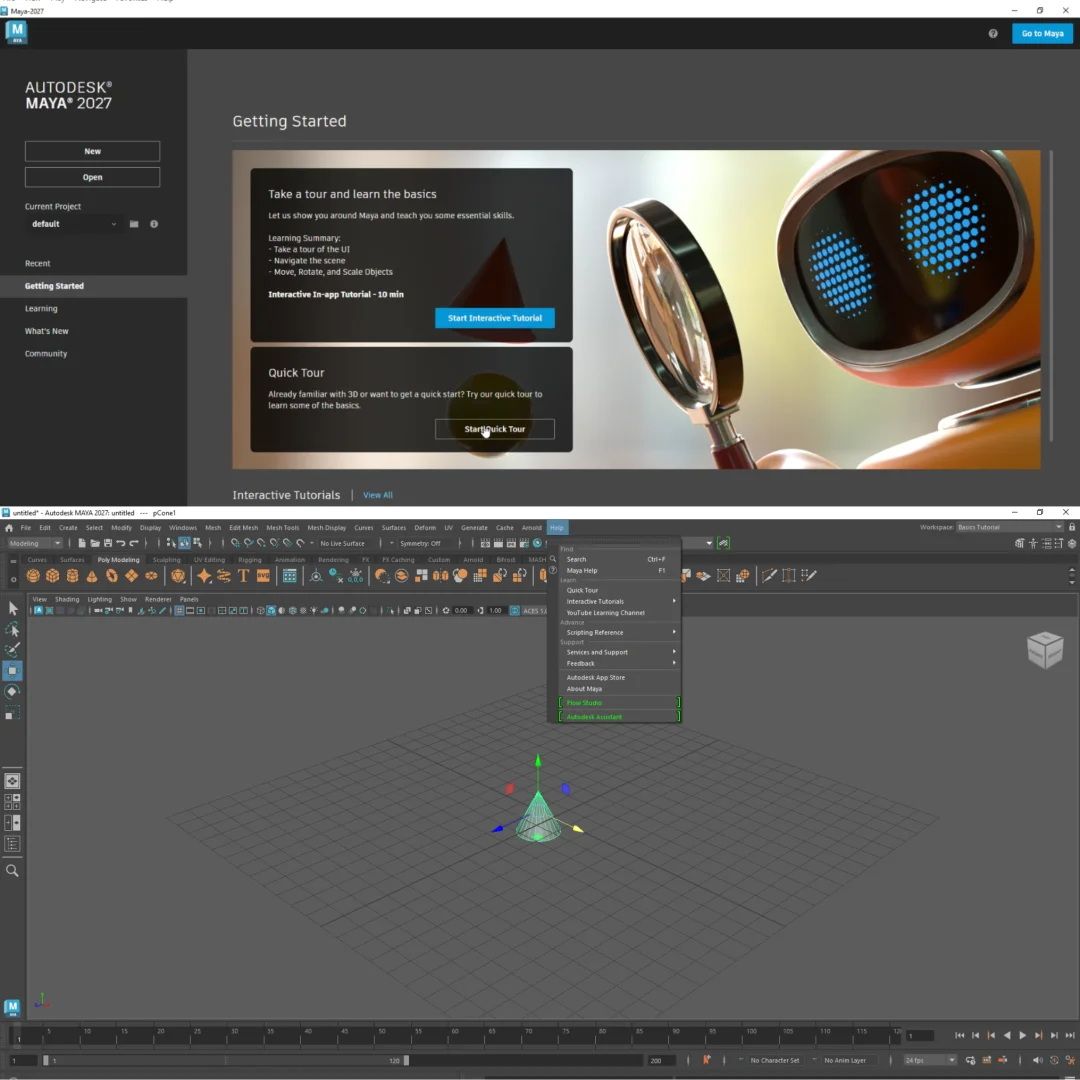The width and height of the screenshot is (1080, 1080).
Task: Open the 24 fps frame rate dropdown
Action: click(x=930, y=1060)
